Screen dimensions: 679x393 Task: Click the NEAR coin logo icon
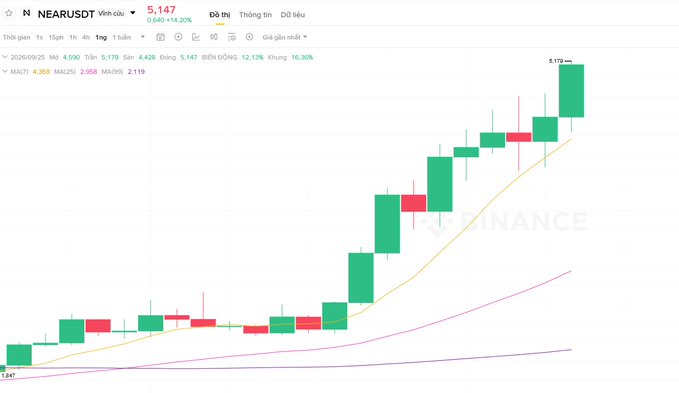tap(26, 13)
